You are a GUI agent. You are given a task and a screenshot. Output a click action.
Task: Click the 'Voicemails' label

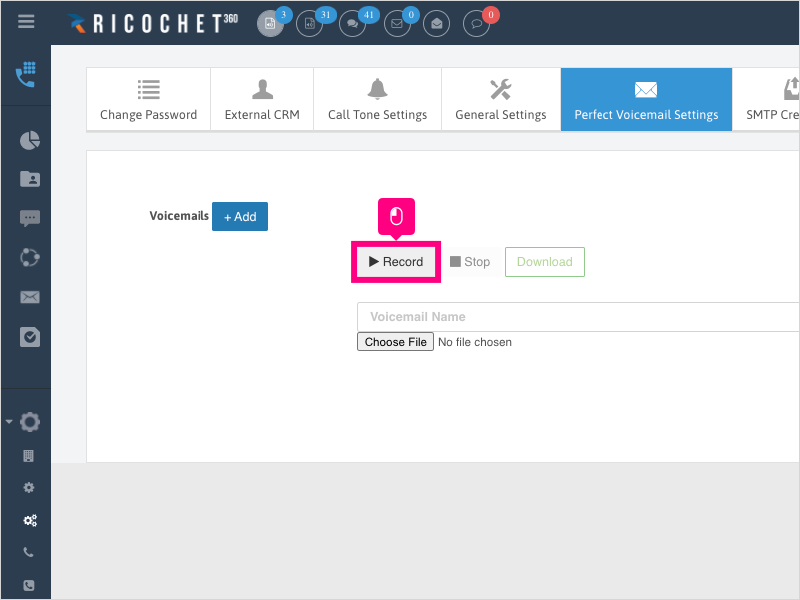tap(179, 216)
